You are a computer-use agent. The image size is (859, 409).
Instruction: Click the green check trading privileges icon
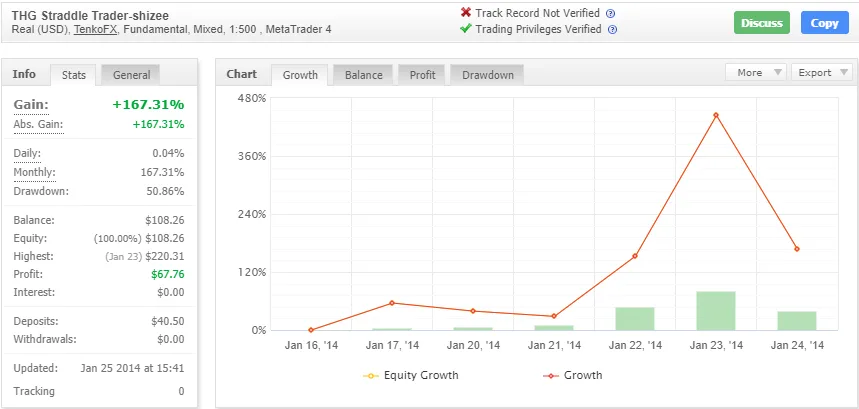[465, 29]
